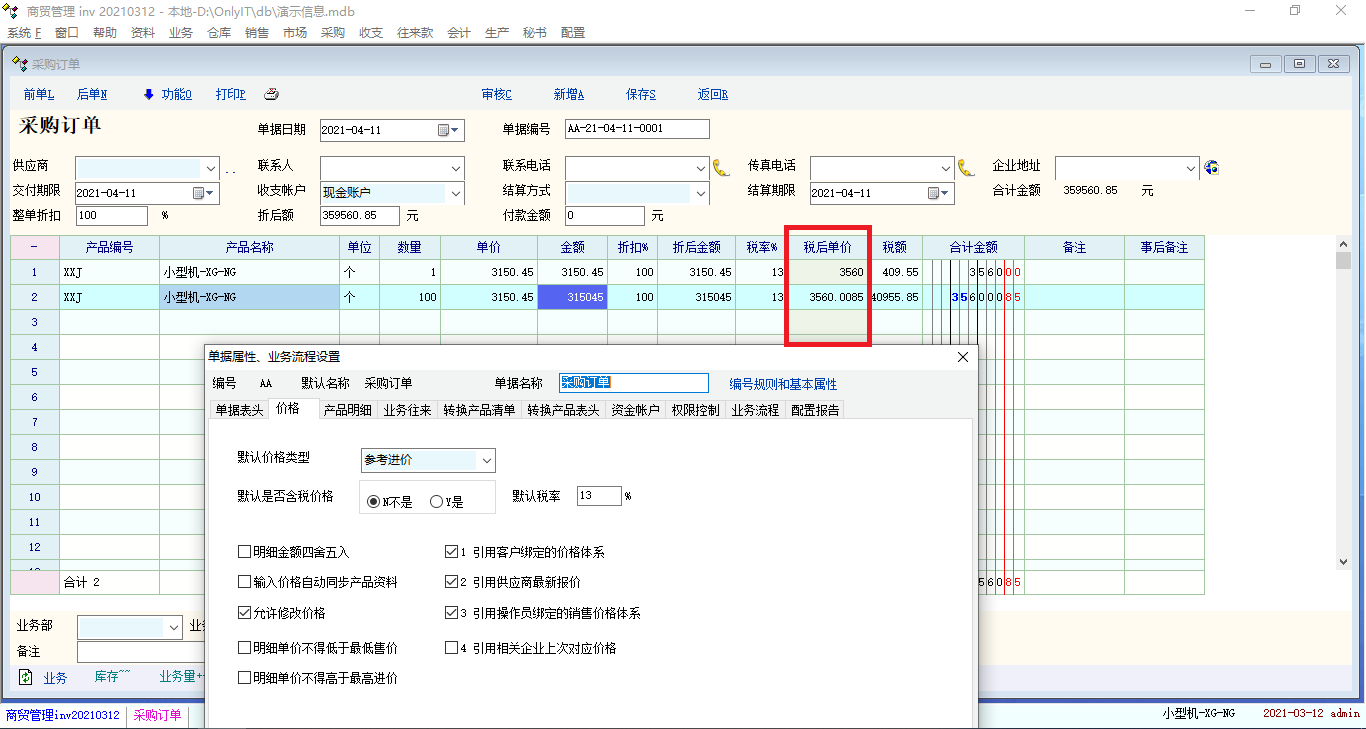Enable the 明细金额四舍五入 checkbox
Screen dimensions: 1366x729
click(245, 552)
